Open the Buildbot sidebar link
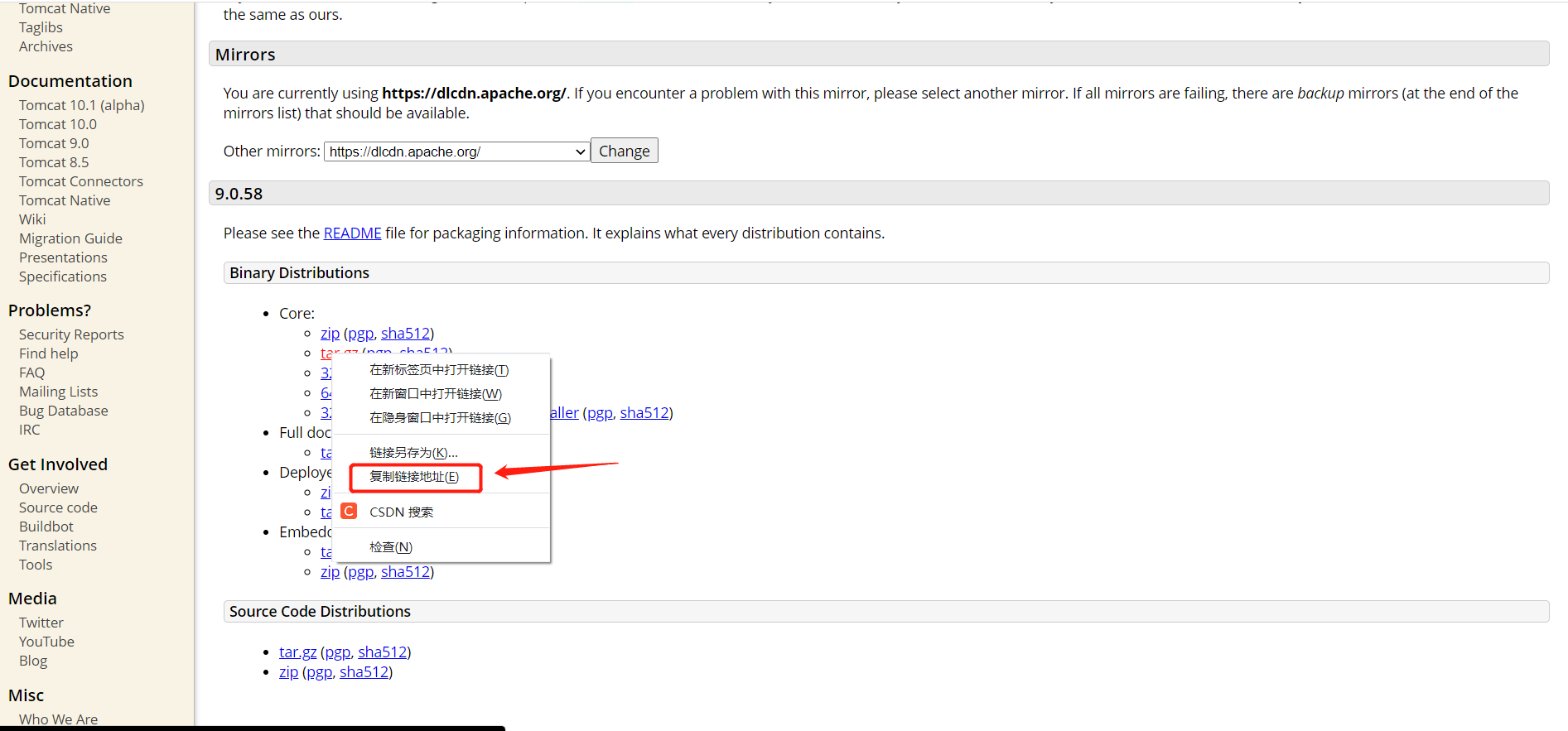The height and width of the screenshot is (731, 1568). point(46,527)
